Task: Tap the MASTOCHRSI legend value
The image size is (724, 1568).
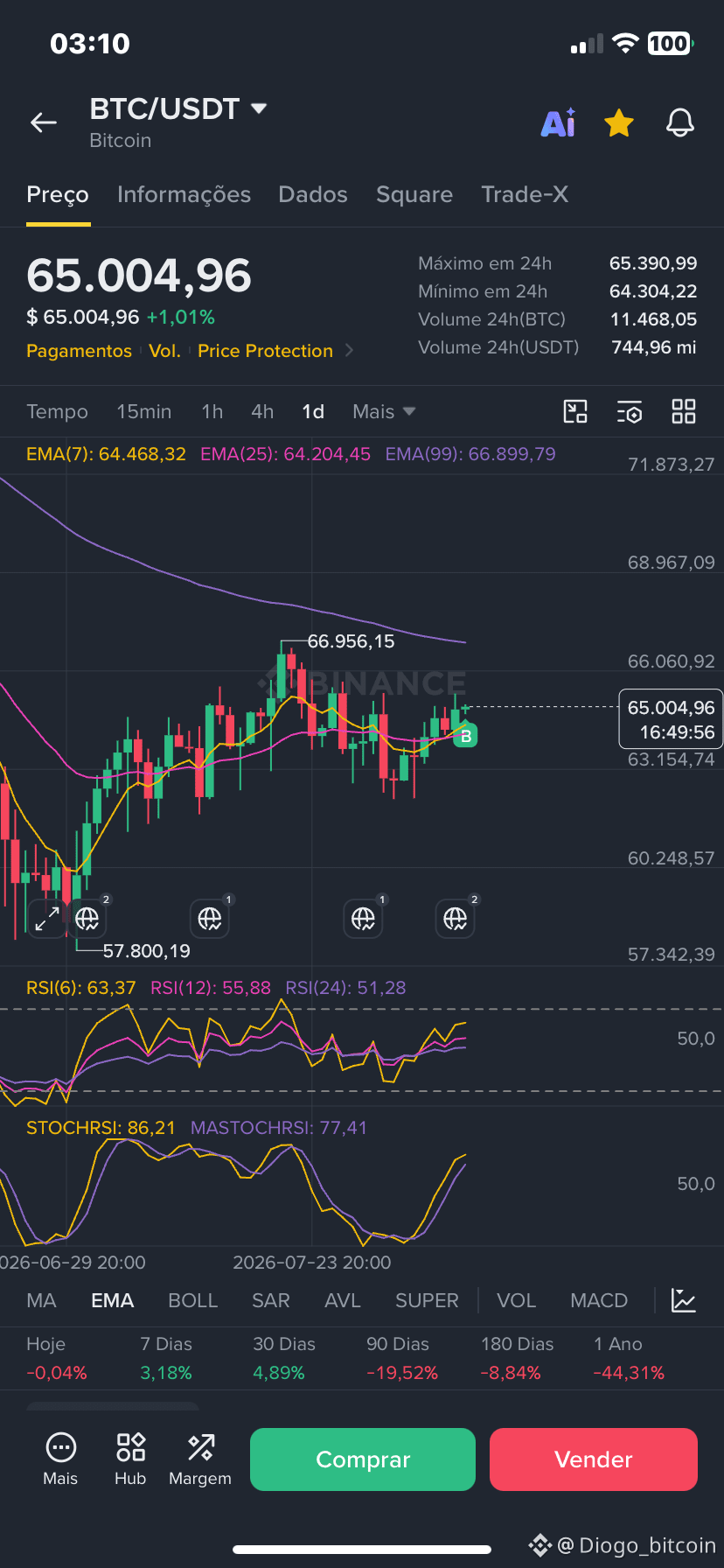Action: coord(279,1128)
